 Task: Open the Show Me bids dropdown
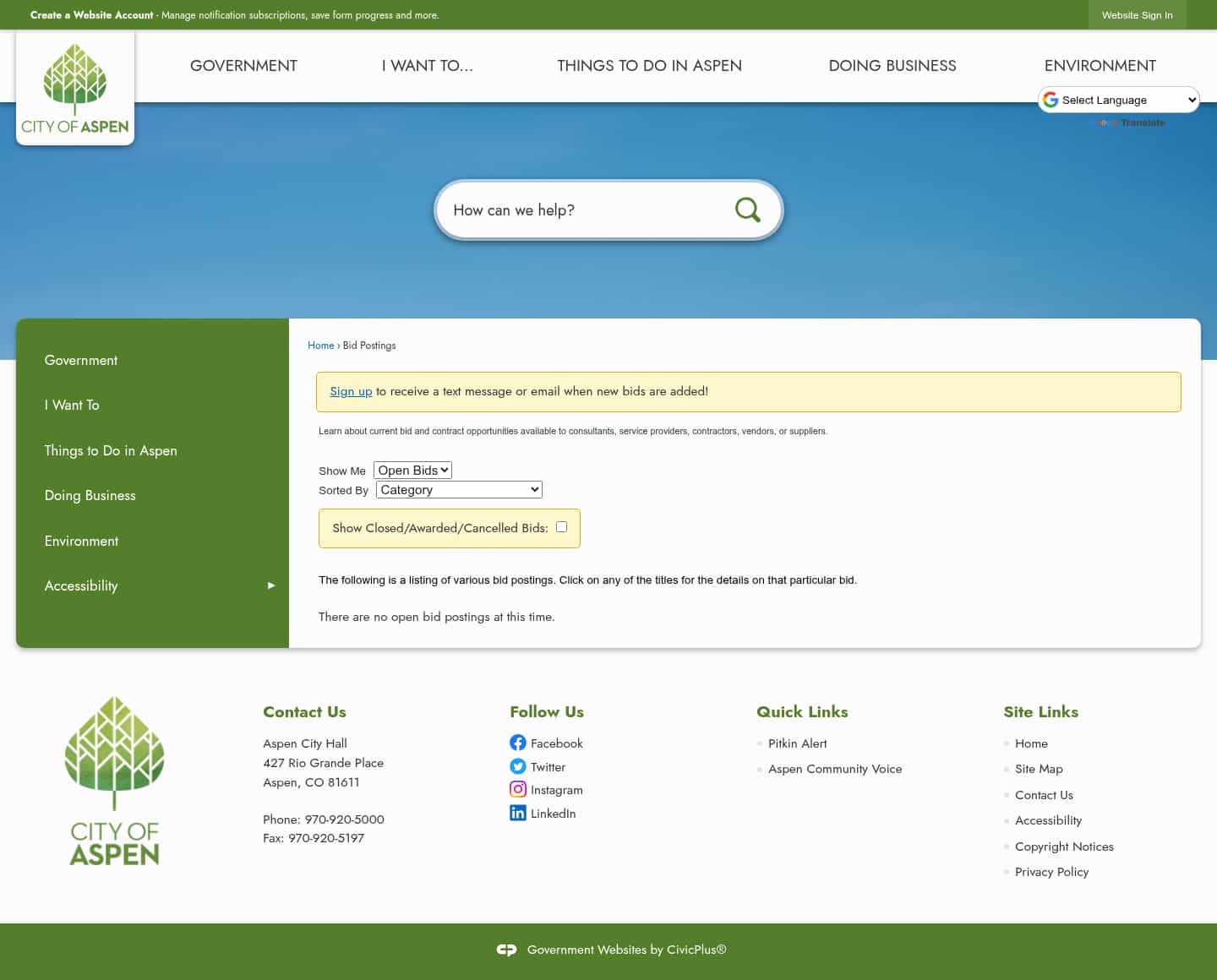412,470
